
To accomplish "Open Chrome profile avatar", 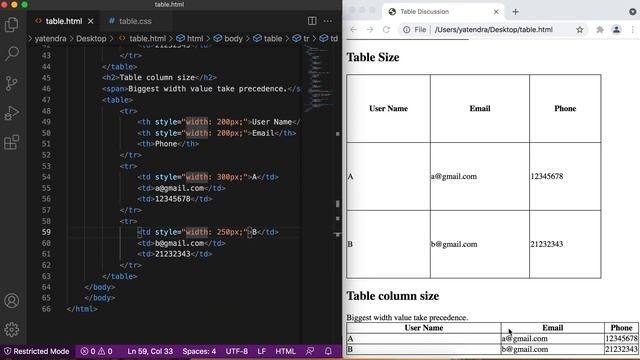I will pos(616,29).
